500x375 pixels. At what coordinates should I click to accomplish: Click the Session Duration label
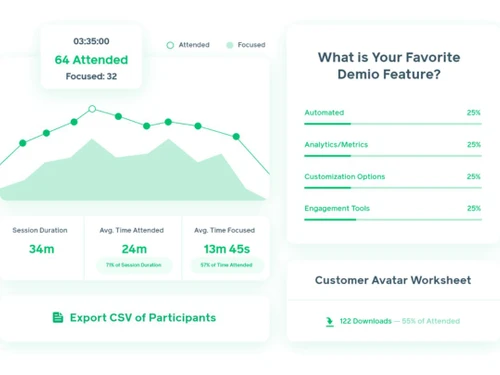(x=40, y=230)
